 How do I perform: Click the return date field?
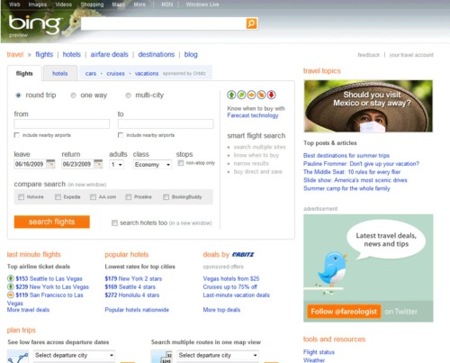point(77,164)
